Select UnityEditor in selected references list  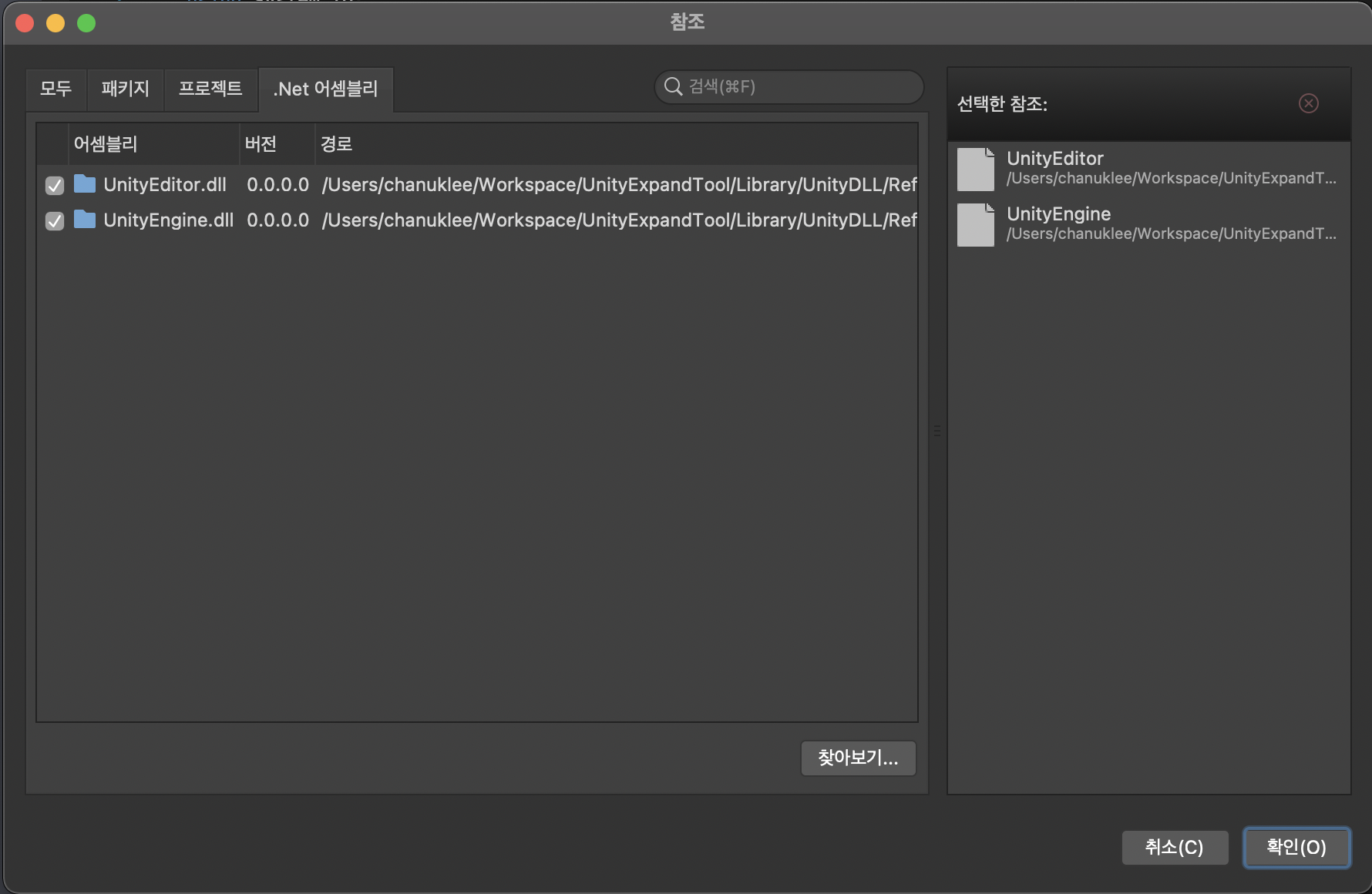click(1148, 170)
